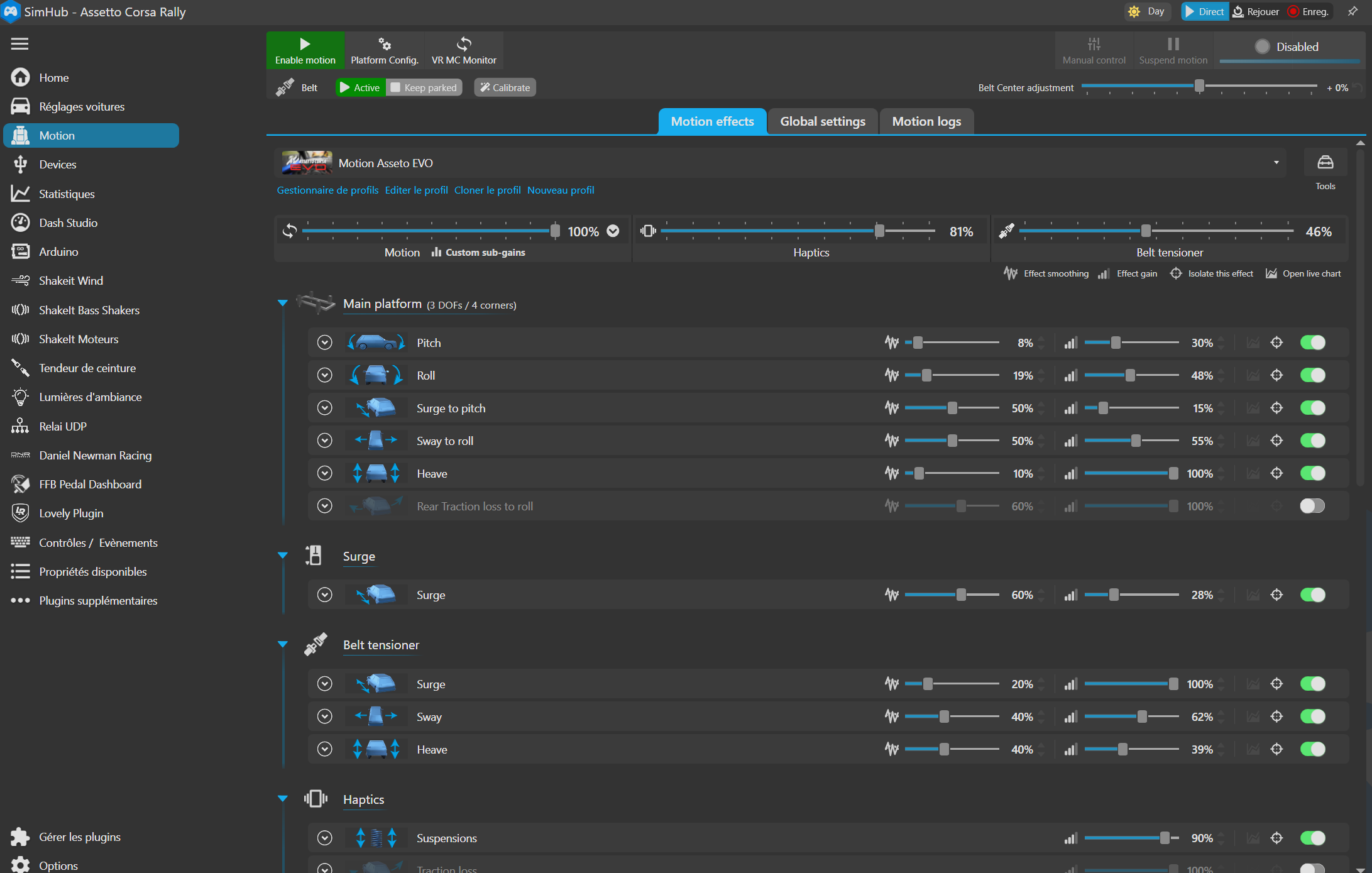Screen dimensions: 1372x873
Task: Check the Keep parked option for Belt
Action: coord(395,87)
